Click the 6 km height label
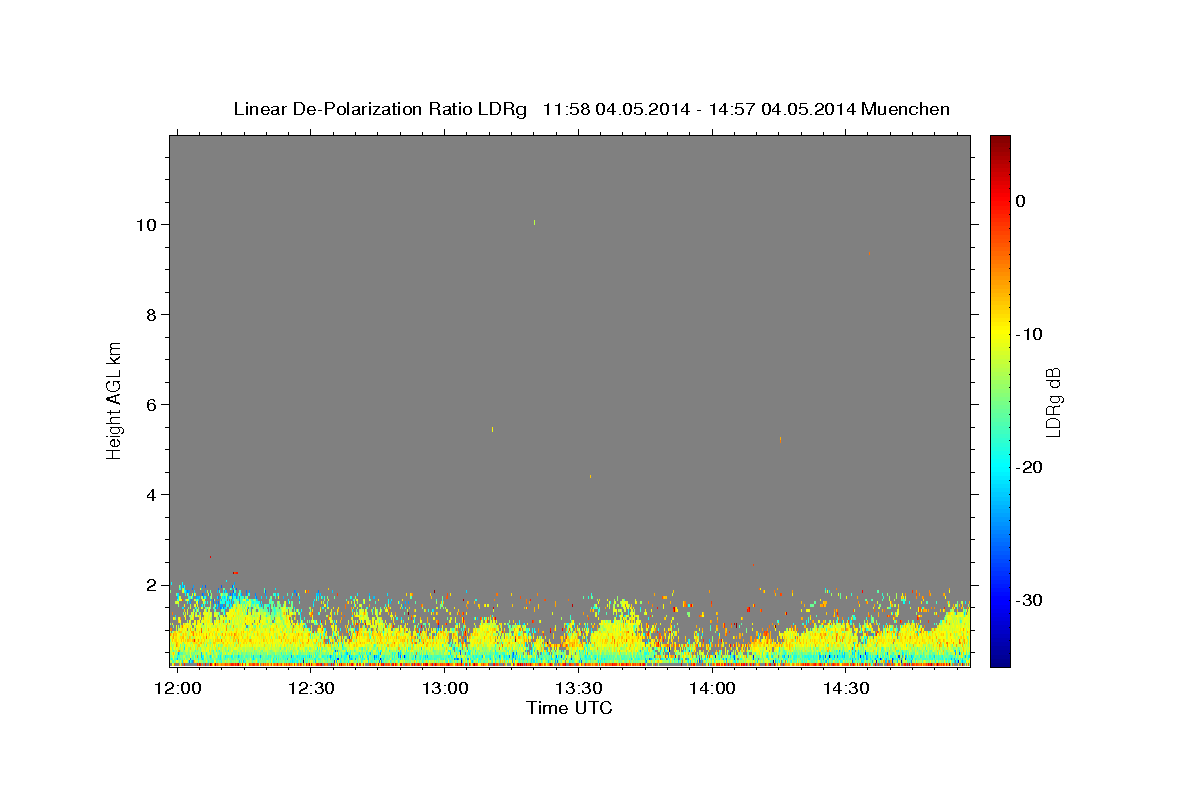Screen dimensions: 1200x800 point(150,404)
